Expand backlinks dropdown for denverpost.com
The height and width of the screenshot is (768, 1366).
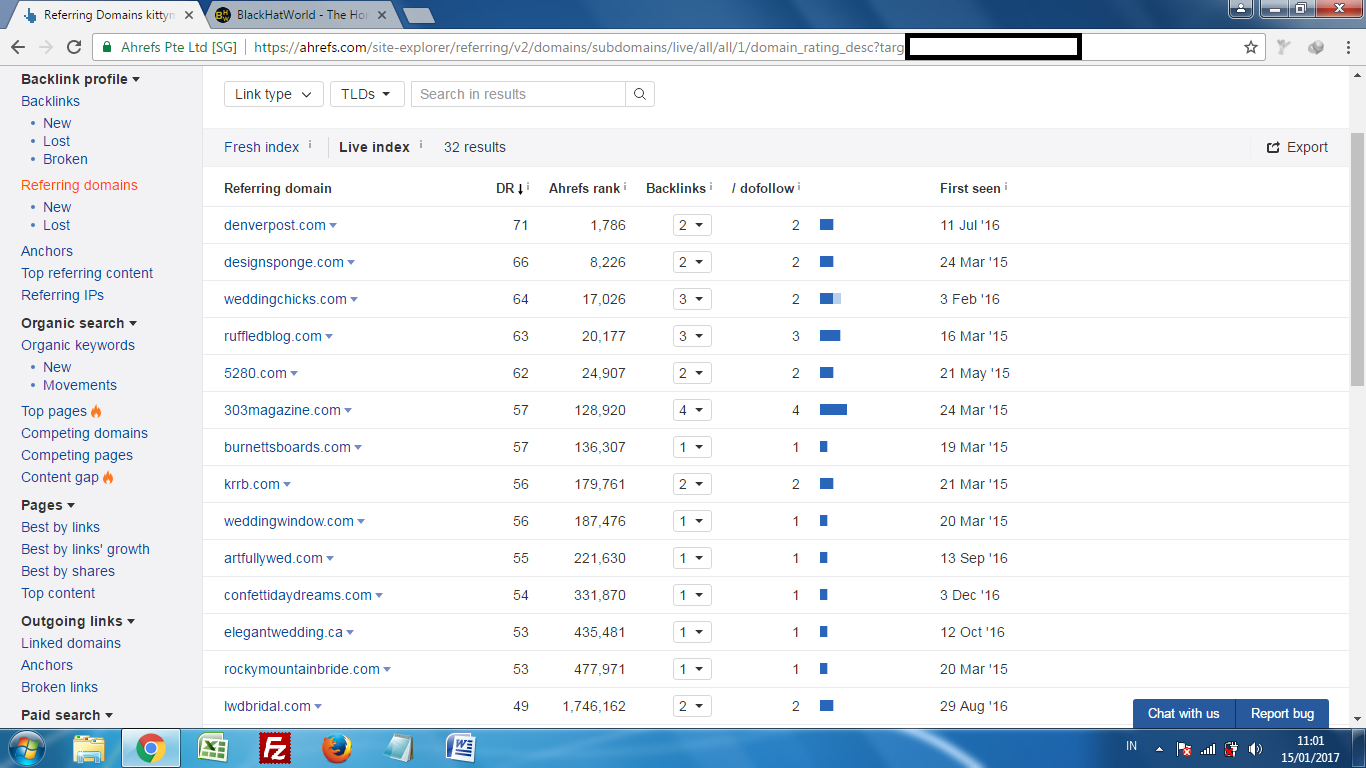692,225
